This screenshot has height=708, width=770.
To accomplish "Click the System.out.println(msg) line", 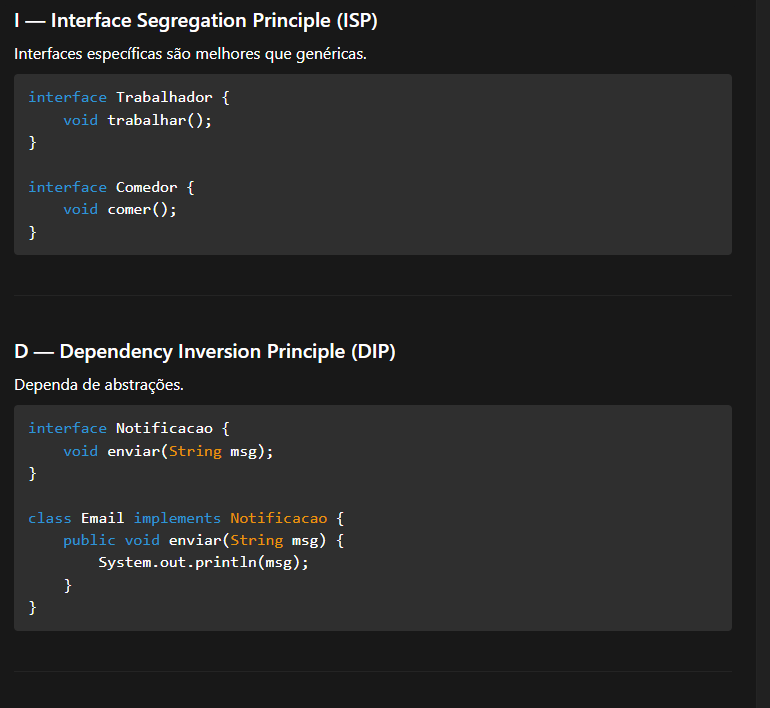I will point(203,562).
